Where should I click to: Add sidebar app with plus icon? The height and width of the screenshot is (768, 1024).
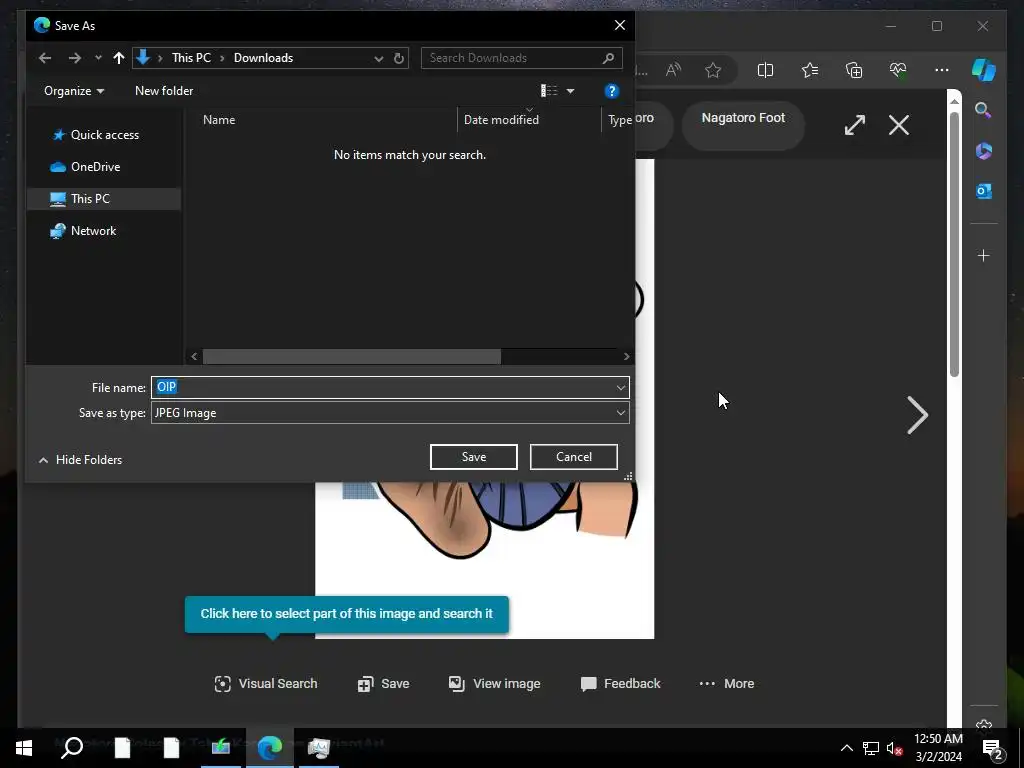(984, 255)
